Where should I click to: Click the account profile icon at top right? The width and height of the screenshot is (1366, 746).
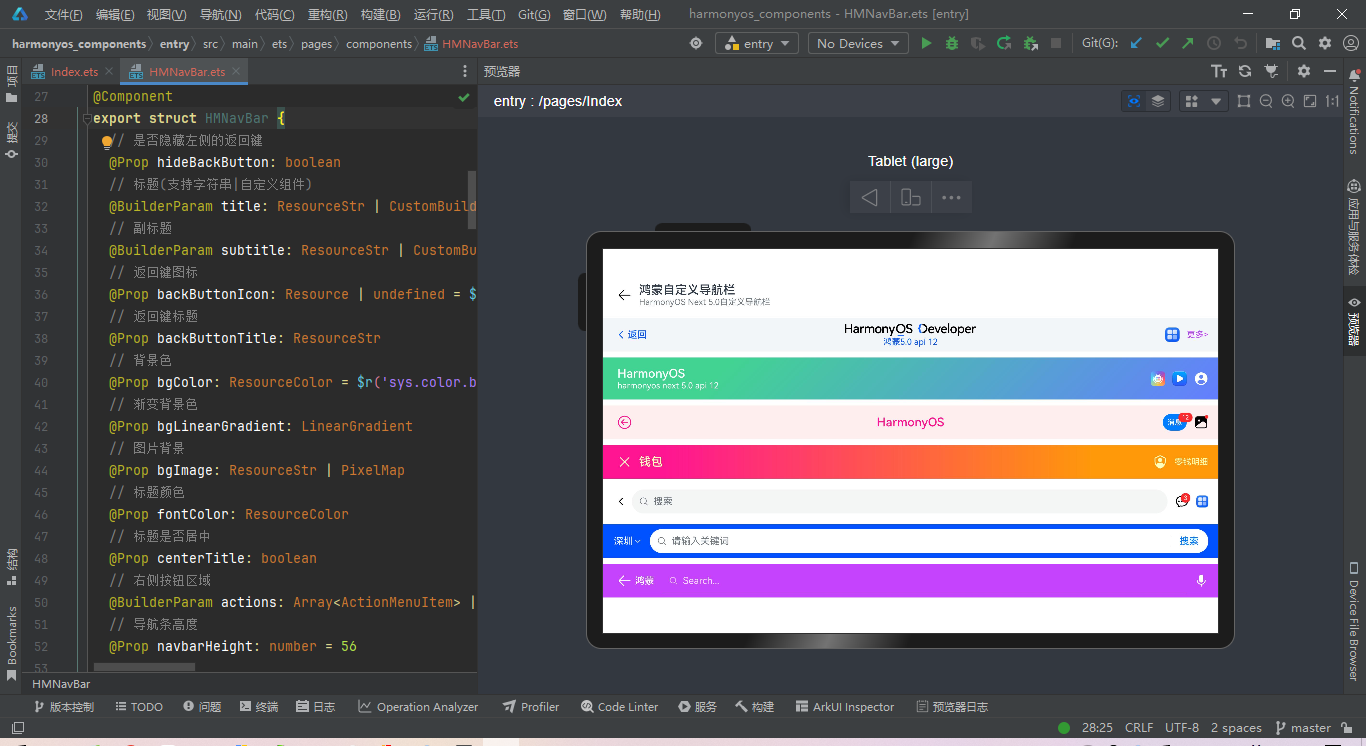pyautogui.click(x=1351, y=43)
